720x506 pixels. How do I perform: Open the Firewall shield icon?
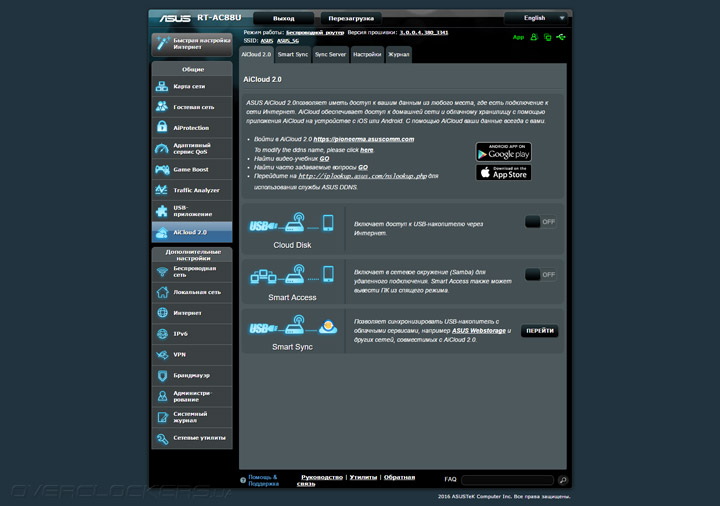tap(162, 376)
